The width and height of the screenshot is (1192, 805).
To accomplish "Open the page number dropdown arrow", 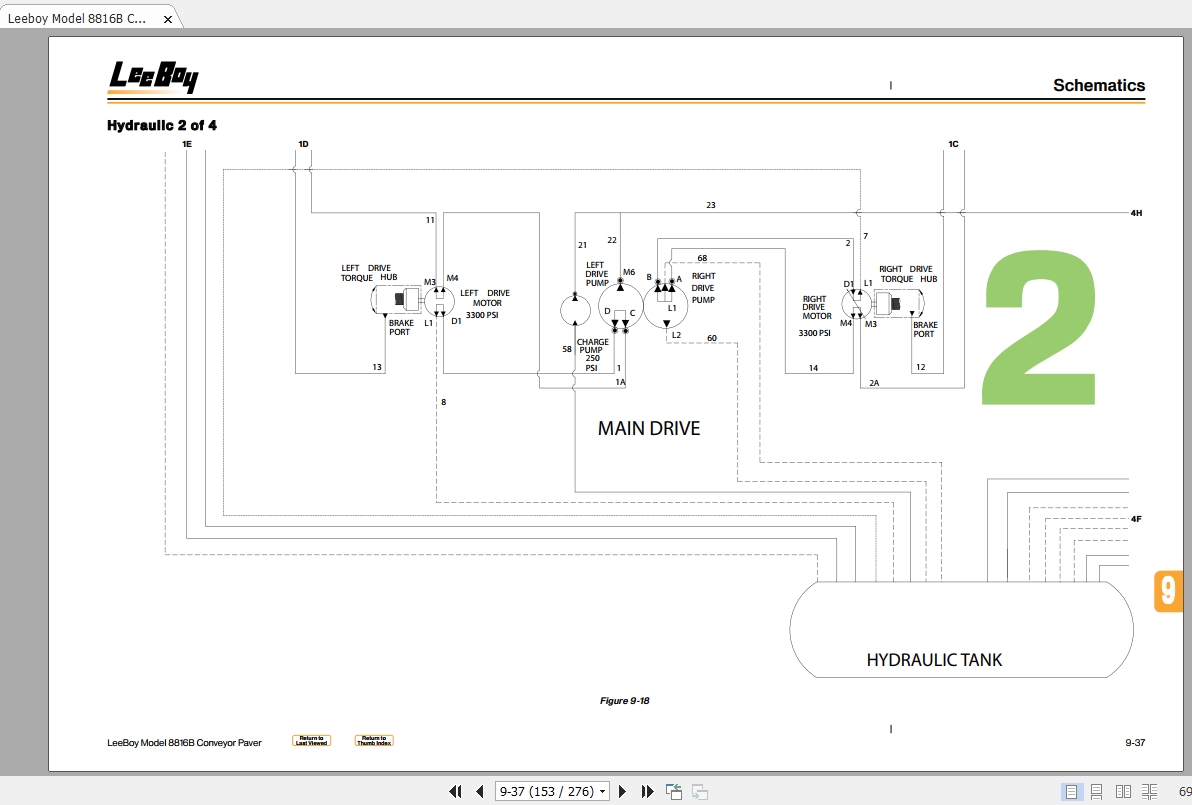I will (602, 791).
